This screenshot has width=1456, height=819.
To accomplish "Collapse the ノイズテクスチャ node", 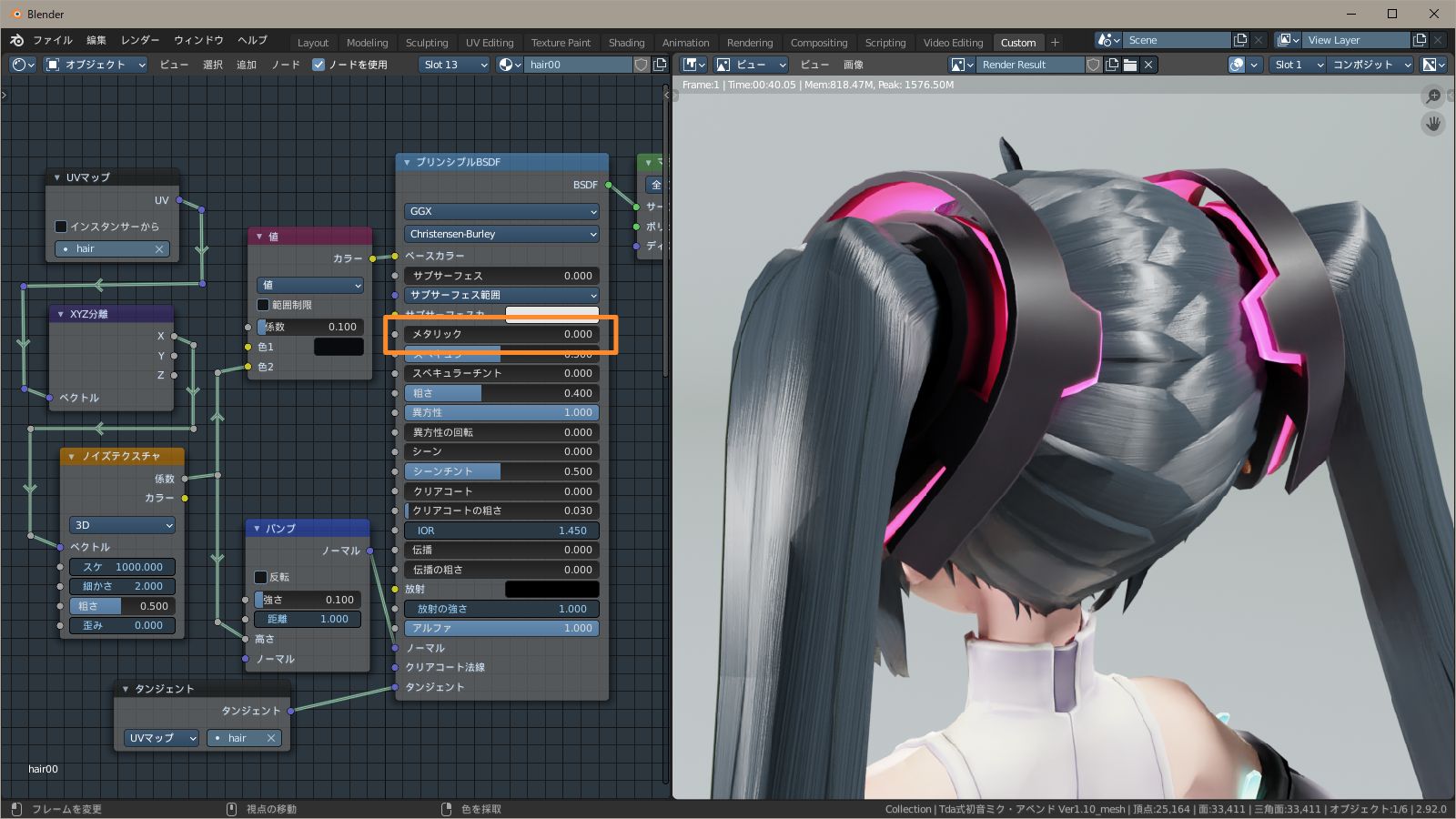I will point(72,456).
